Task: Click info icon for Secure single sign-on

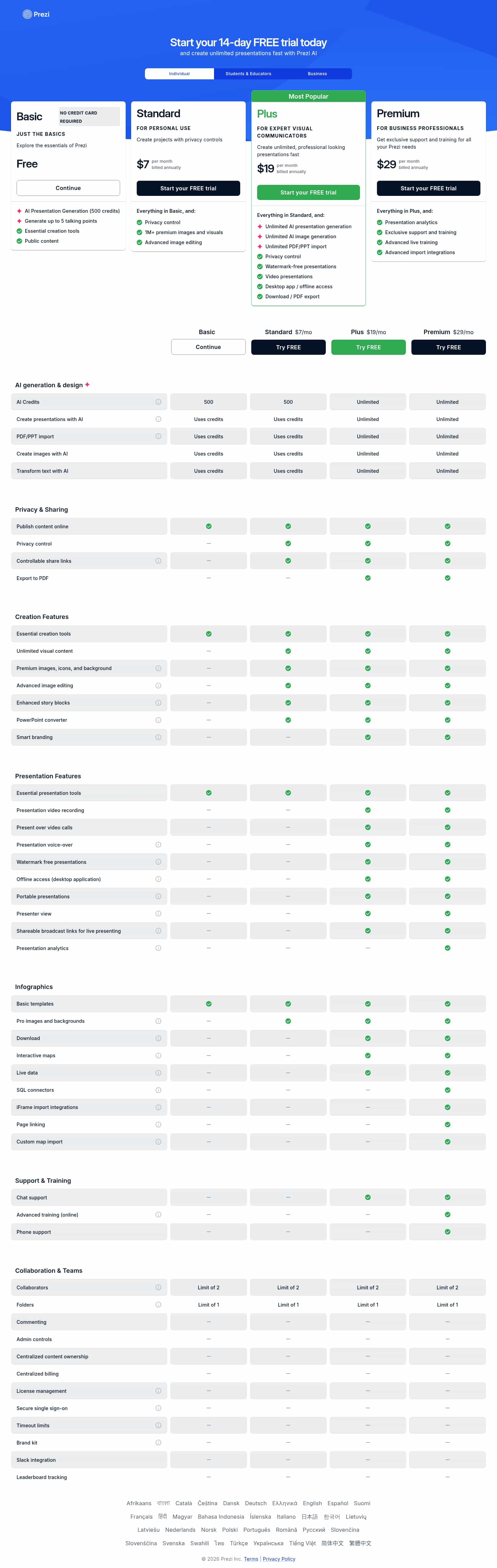Action: coord(158,1408)
